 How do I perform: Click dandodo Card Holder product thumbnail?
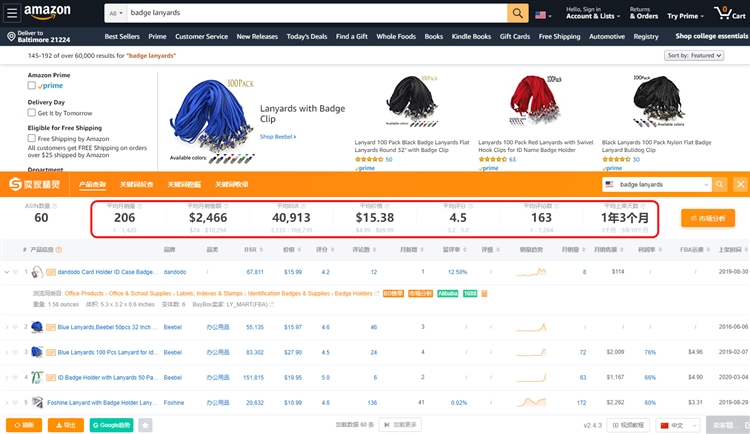tap(37, 272)
